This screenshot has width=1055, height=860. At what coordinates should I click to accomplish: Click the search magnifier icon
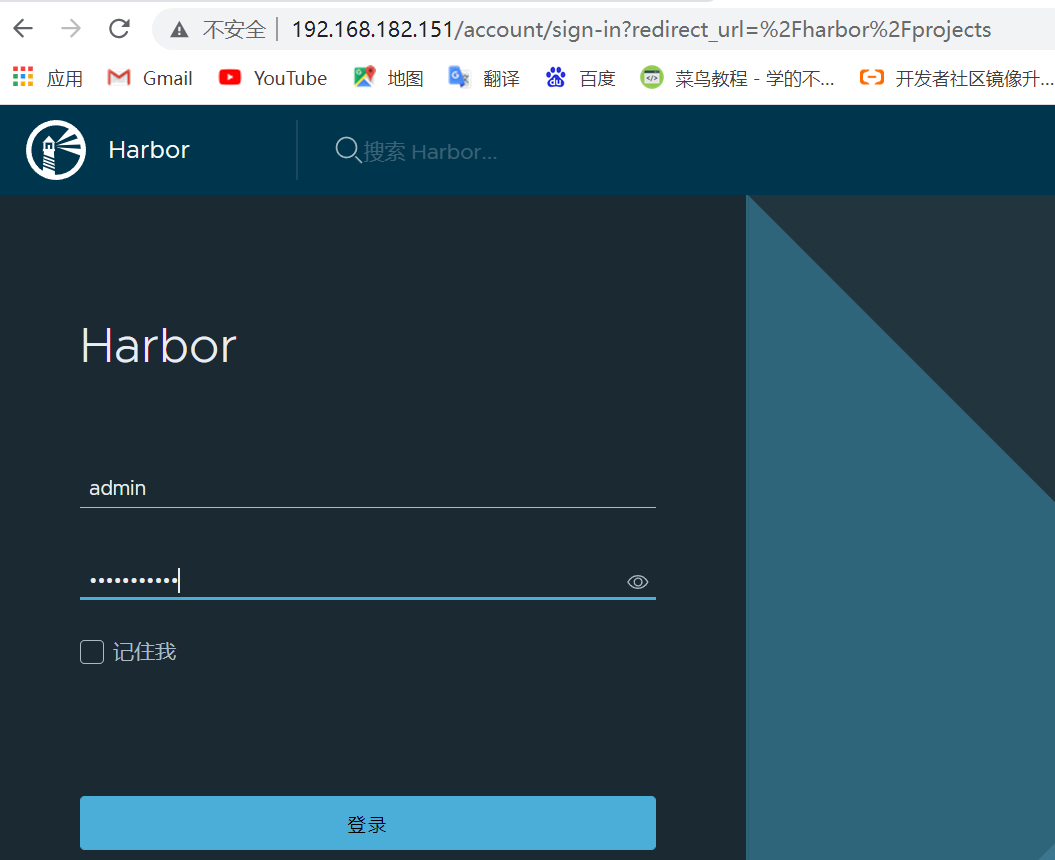(x=348, y=149)
